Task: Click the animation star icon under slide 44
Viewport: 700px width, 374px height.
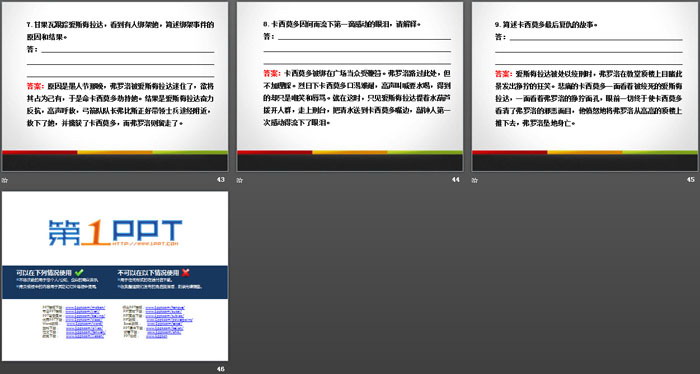Action: (x=240, y=180)
